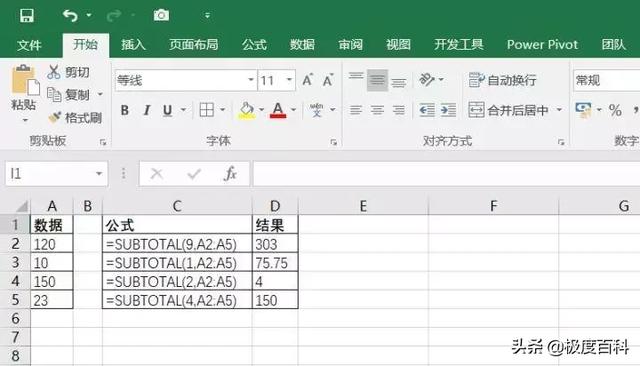
Task: Toggle Italic formatting
Action: coord(147,110)
